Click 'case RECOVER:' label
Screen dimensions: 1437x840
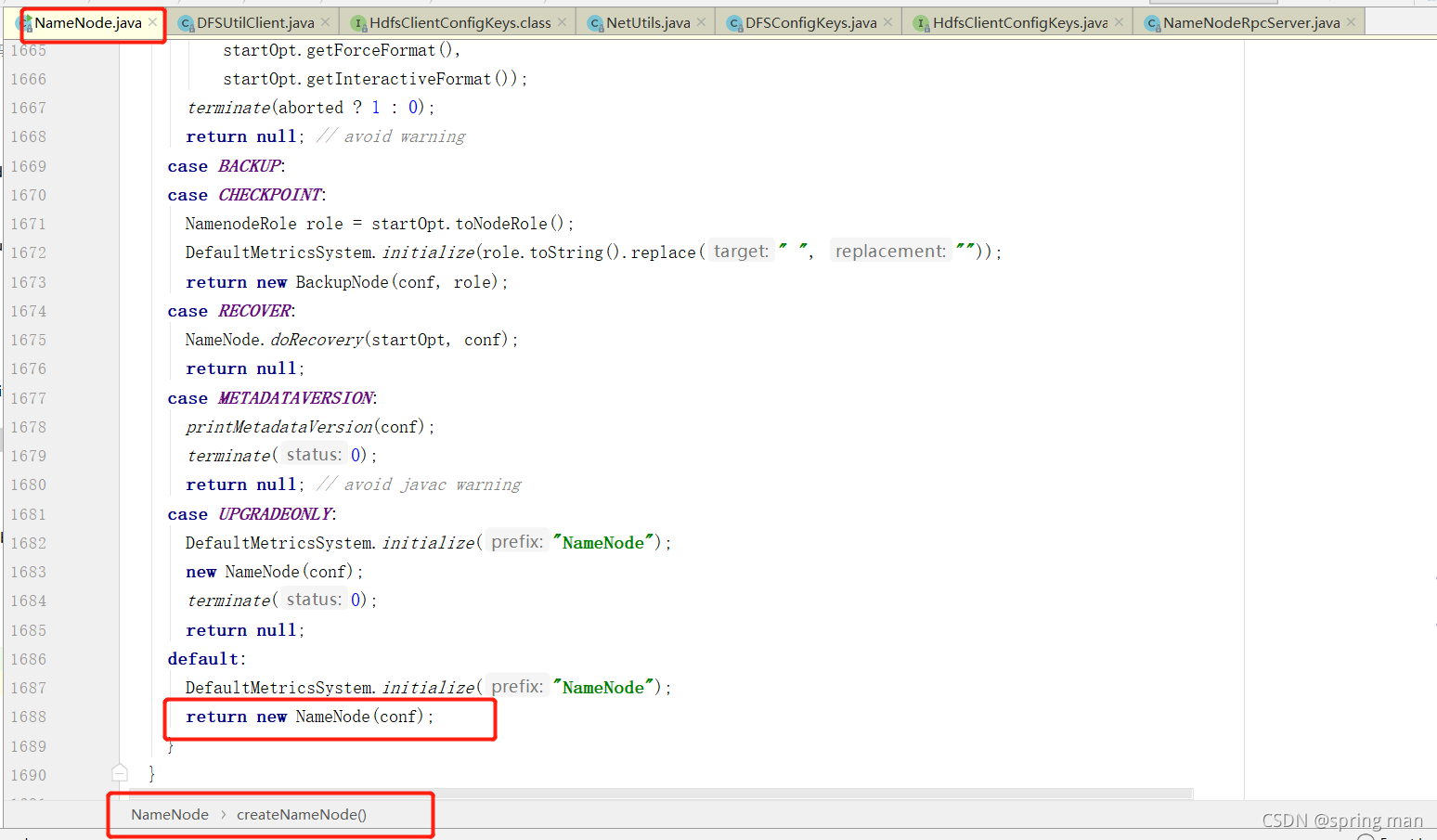(232, 311)
